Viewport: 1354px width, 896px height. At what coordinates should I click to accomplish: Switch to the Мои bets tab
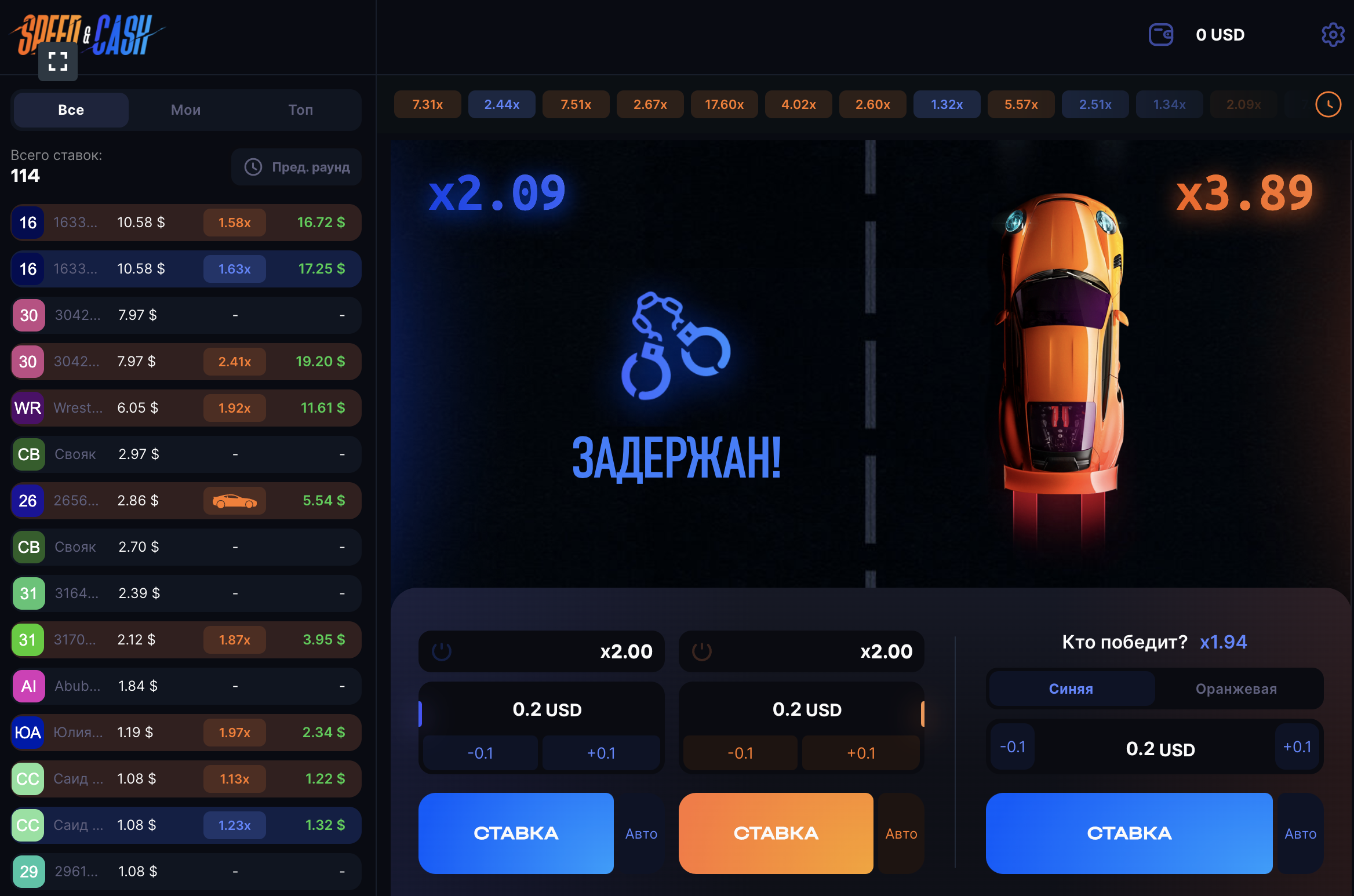coord(186,110)
